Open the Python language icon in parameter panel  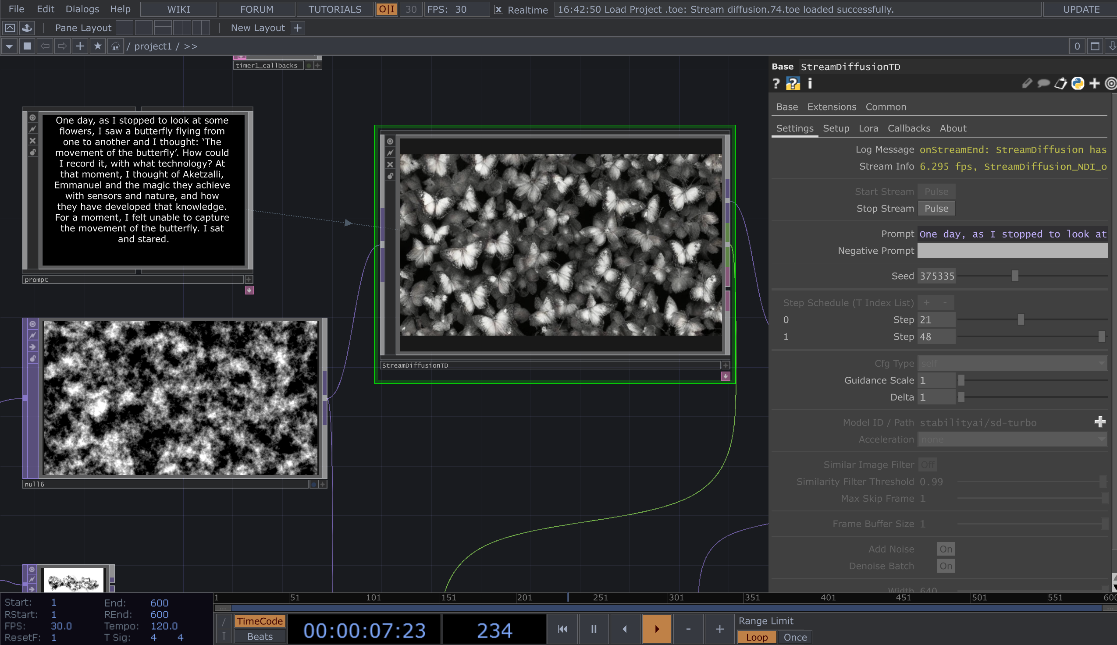[x=1078, y=83]
